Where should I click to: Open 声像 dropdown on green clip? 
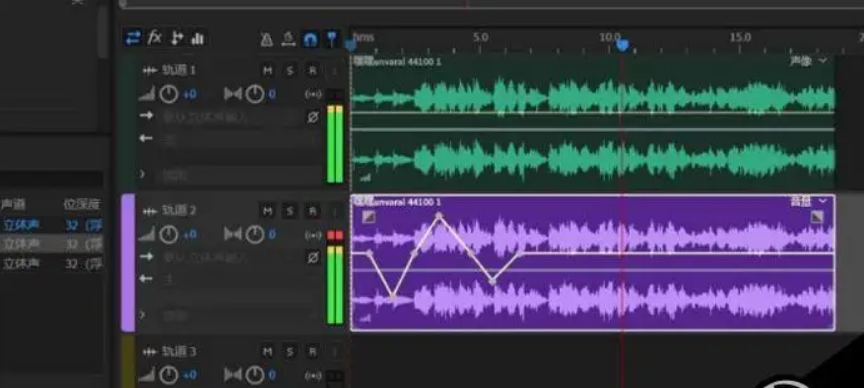(809, 61)
